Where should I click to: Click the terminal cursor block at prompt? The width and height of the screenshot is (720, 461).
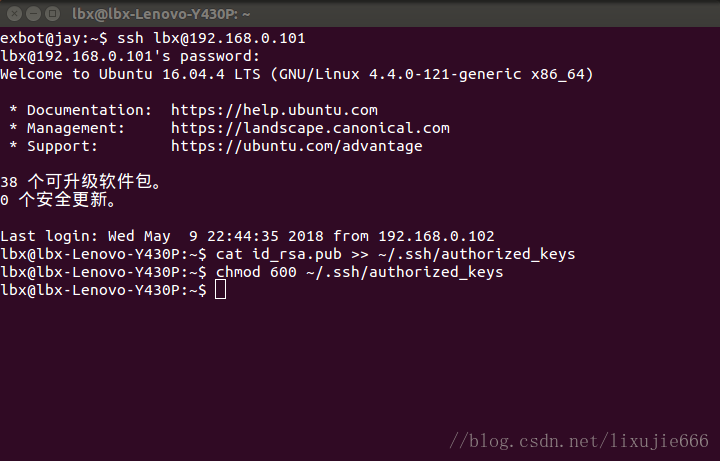220,290
